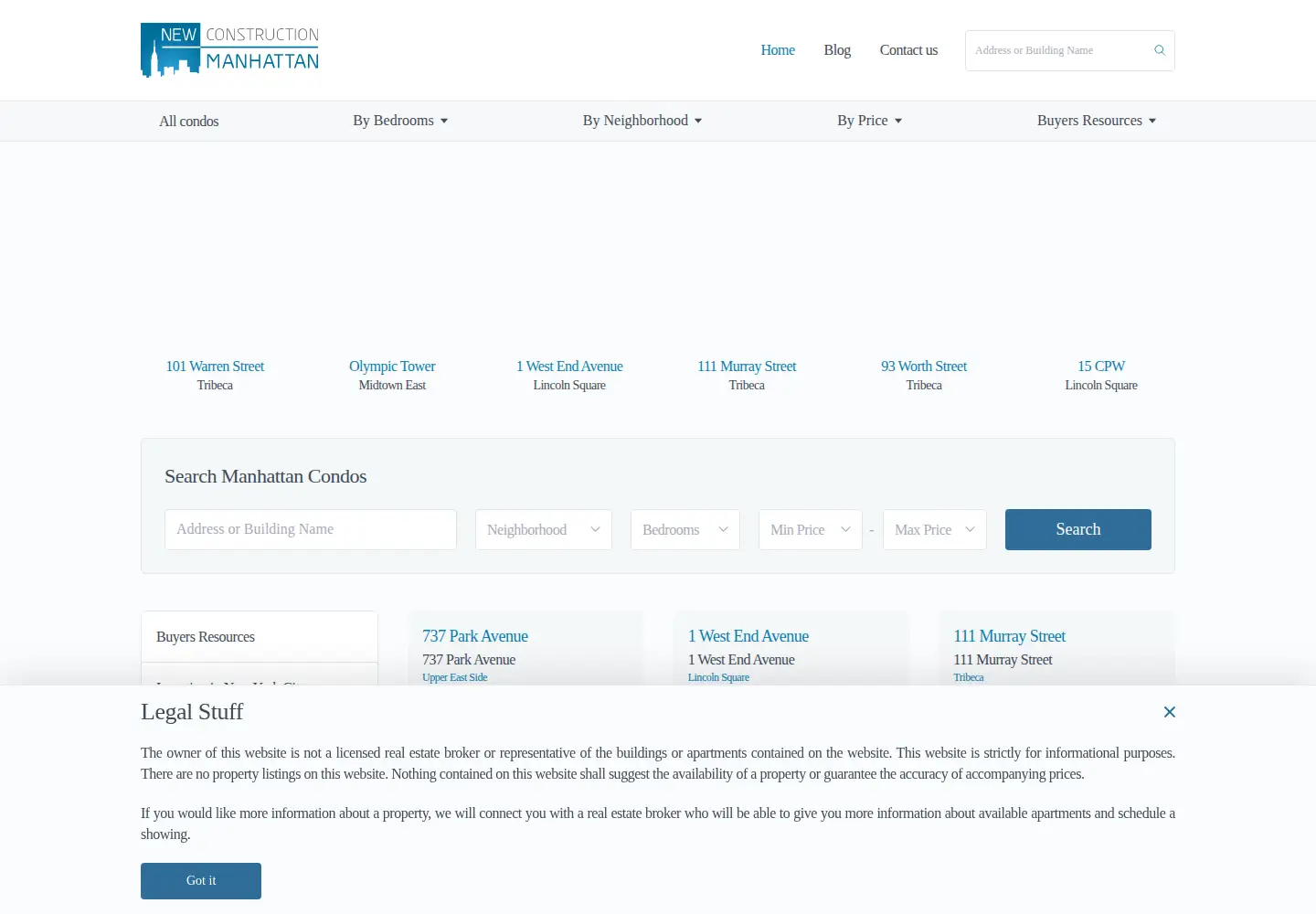Viewport: 1316px width, 914px height.
Task: Click the Upper East Side neighborhood link
Action: (455, 677)
